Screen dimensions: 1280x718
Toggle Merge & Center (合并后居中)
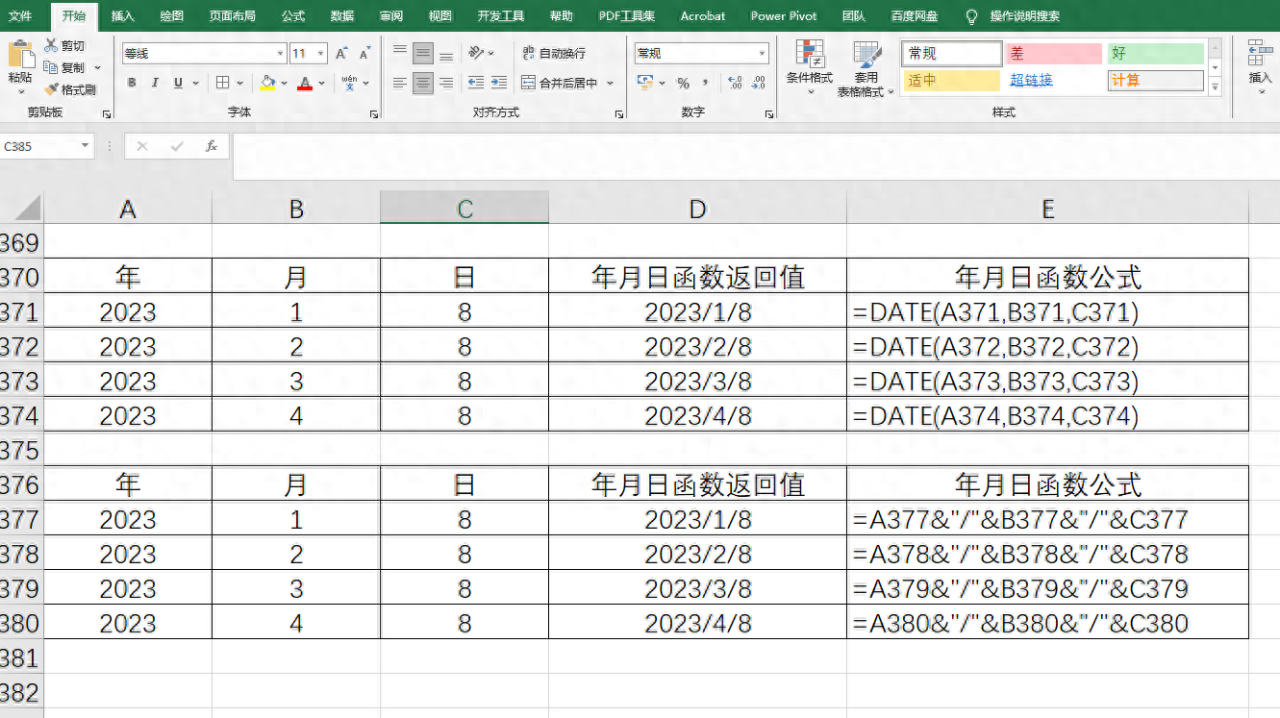(x=560, y=83)
